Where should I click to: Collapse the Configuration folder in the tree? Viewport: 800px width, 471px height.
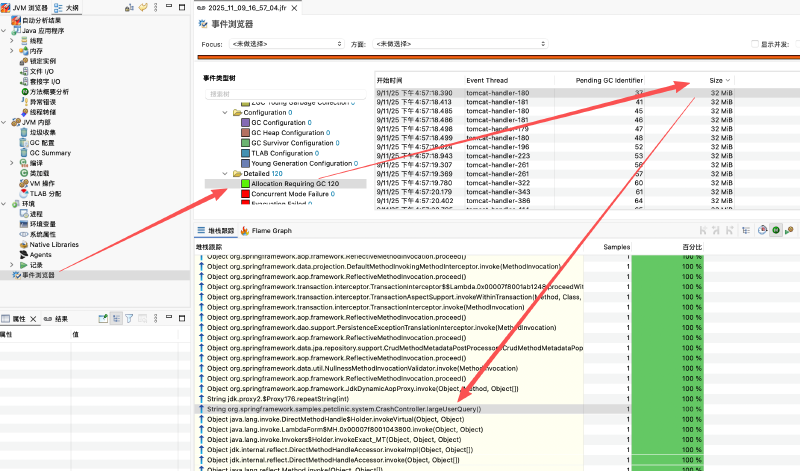(x=225, y=113)
